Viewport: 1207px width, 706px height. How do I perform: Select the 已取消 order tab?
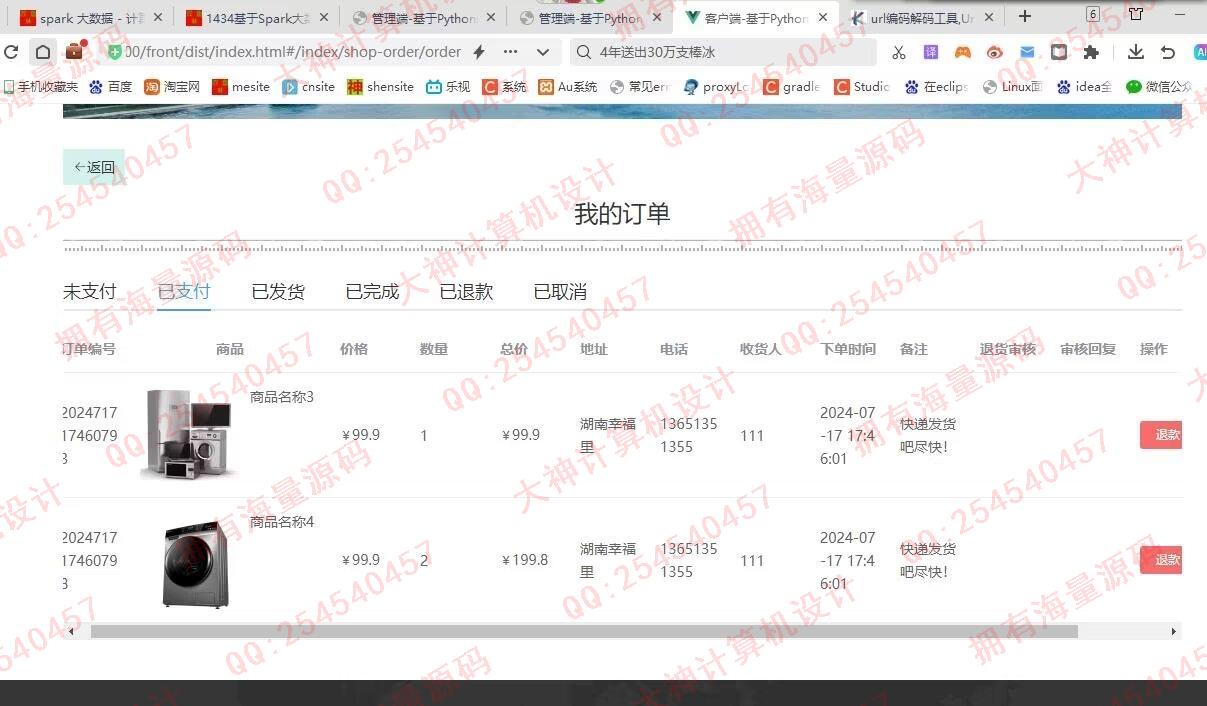(x=560, y=291)
